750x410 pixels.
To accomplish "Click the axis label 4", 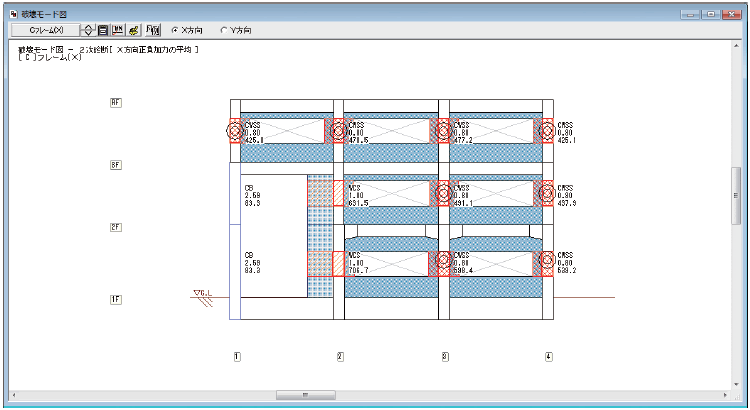I will coord(549,356).
